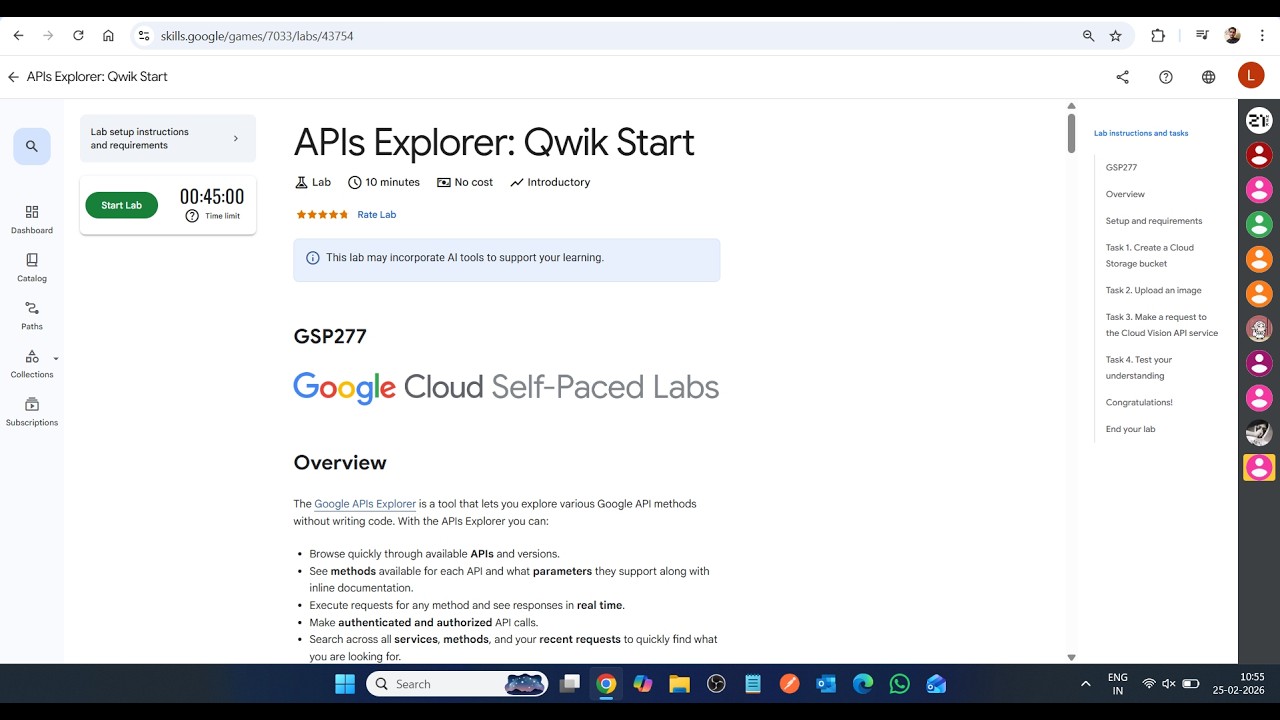The width and height of the screenshot is (1280, 720).
Task: Open the volume icon in system tray
Action: click(1168, 684)
